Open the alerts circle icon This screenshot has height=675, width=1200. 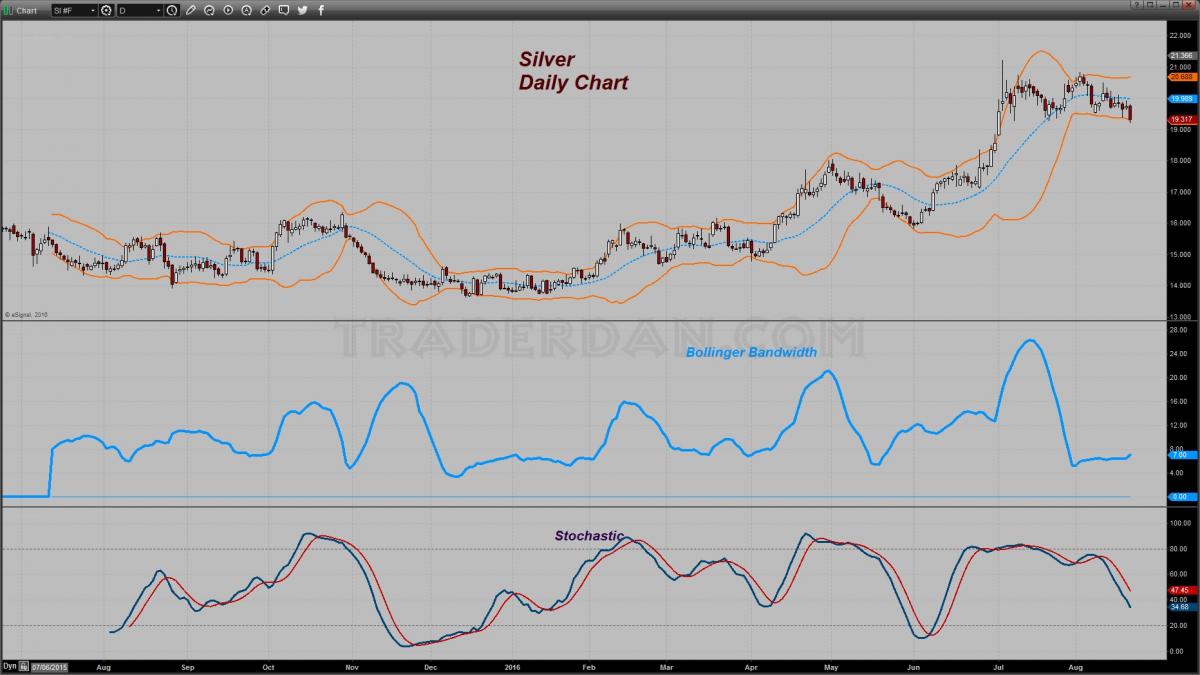[246, 10]
